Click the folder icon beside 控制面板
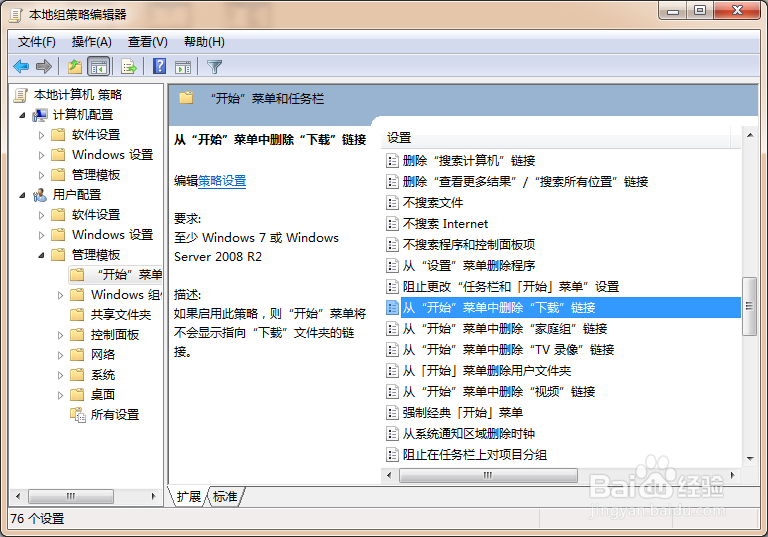The height and width of the screenshot is (537, 768). click(x=77, y=335)
